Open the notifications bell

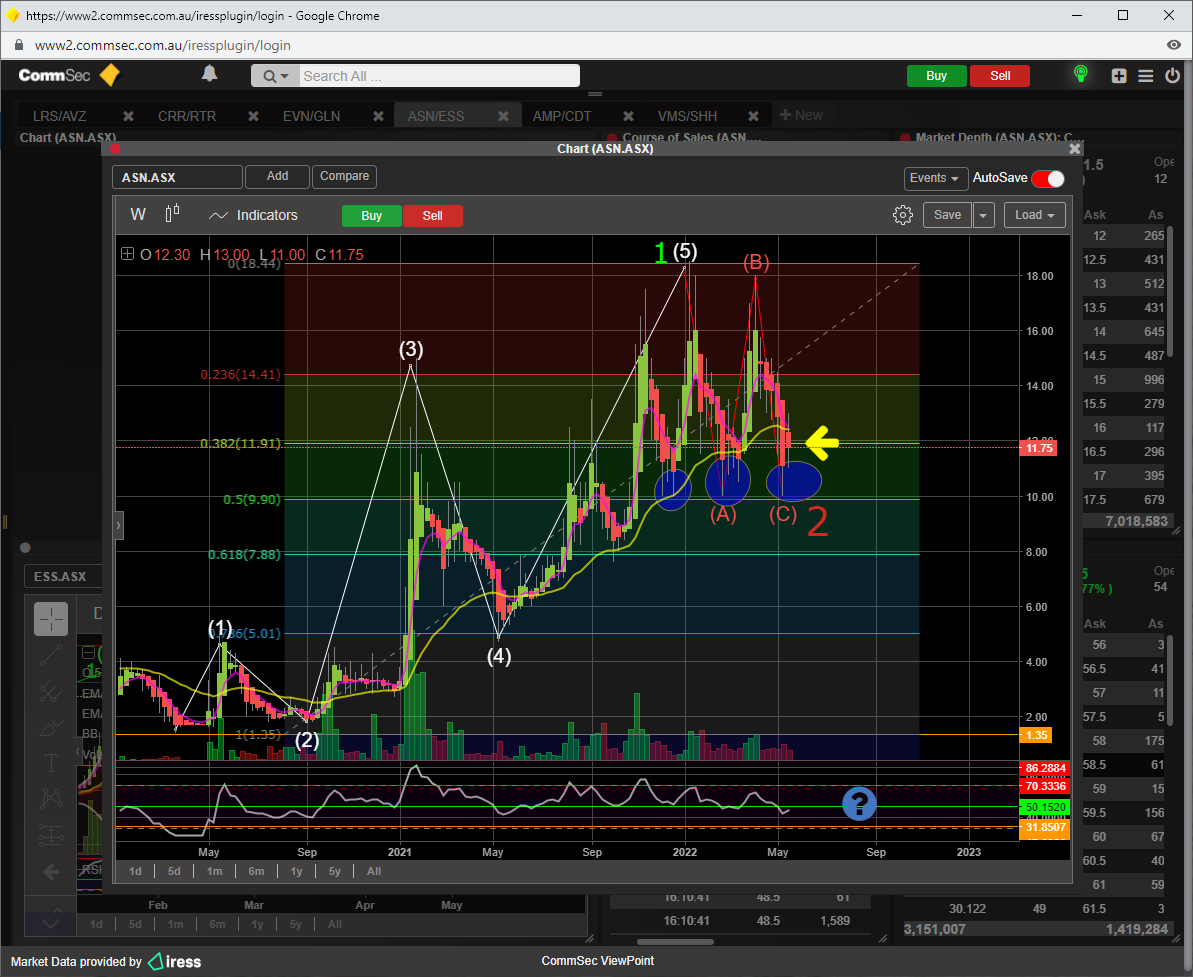(x=210, y=75)
